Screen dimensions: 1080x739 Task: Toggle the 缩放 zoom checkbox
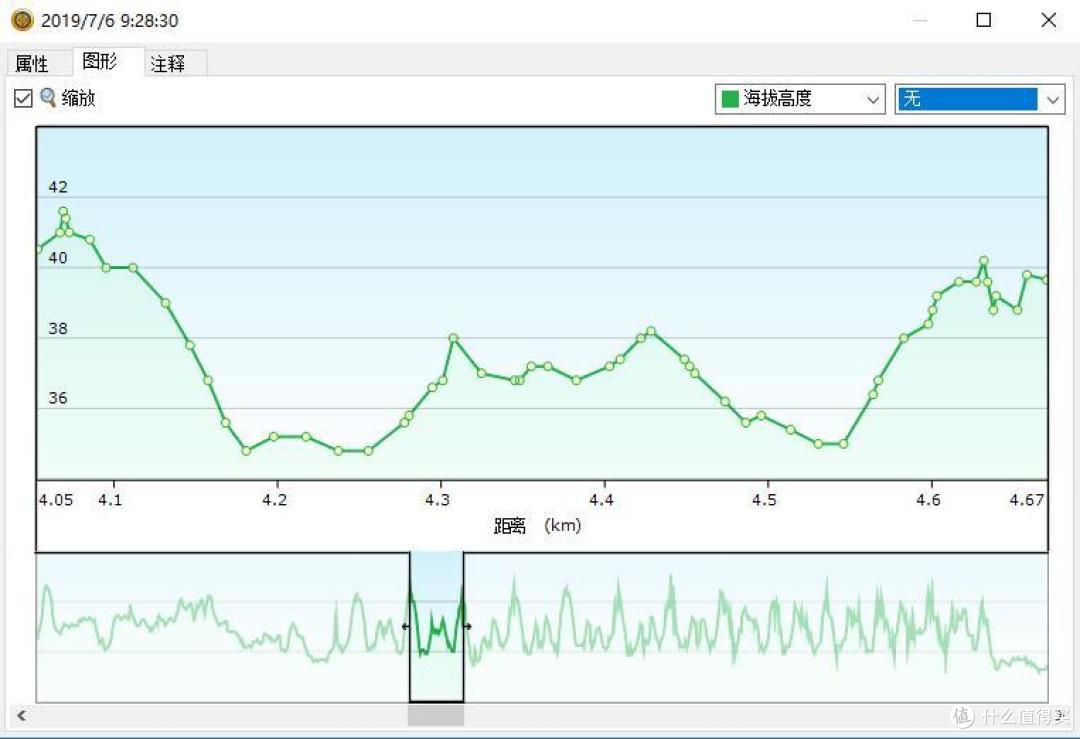(x=23, y=98)
